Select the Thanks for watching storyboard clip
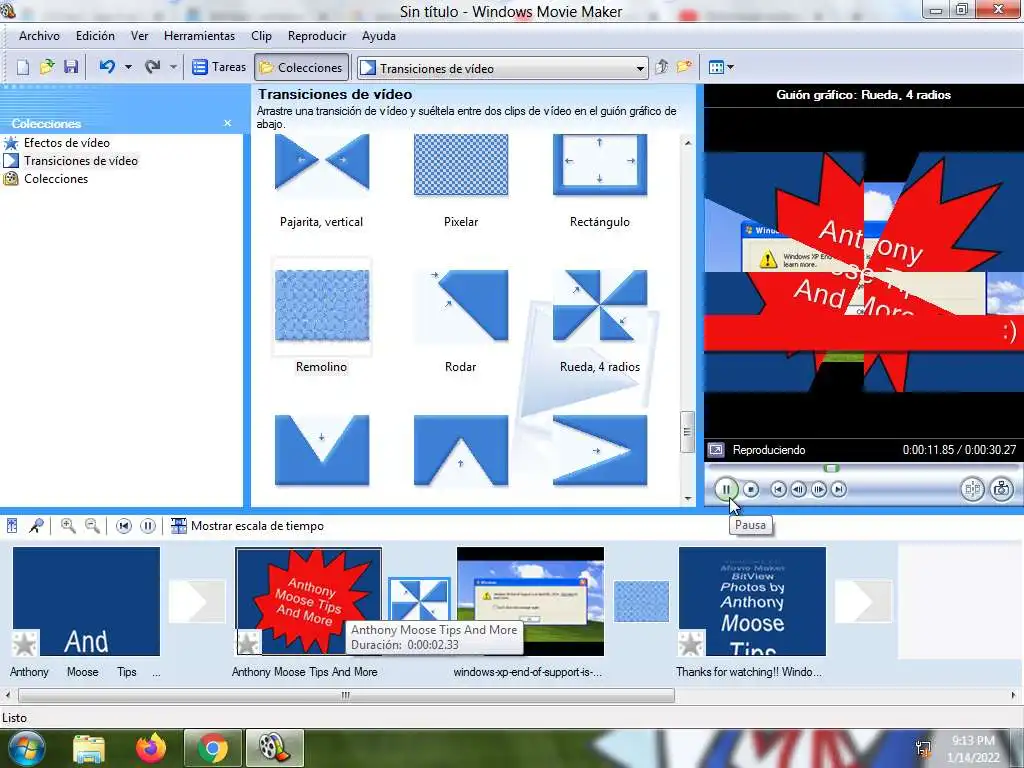Image resolution: width=1024 pixels, height=768 pixels. (x=752, y=601)
